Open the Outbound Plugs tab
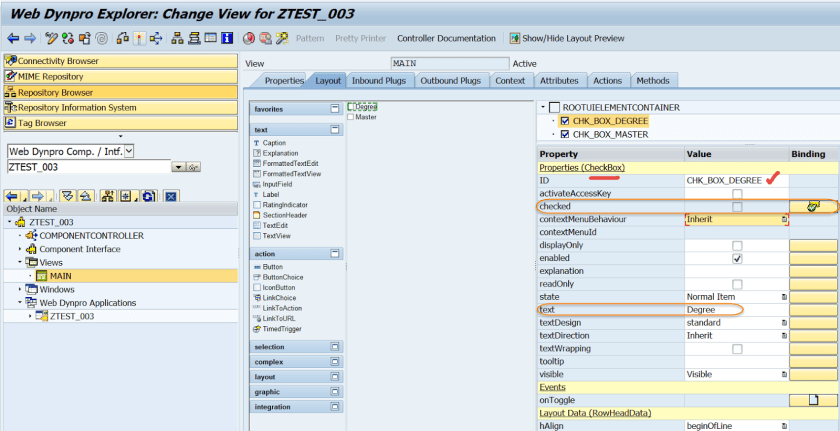 pyautogui.click(x=451, y=80)
